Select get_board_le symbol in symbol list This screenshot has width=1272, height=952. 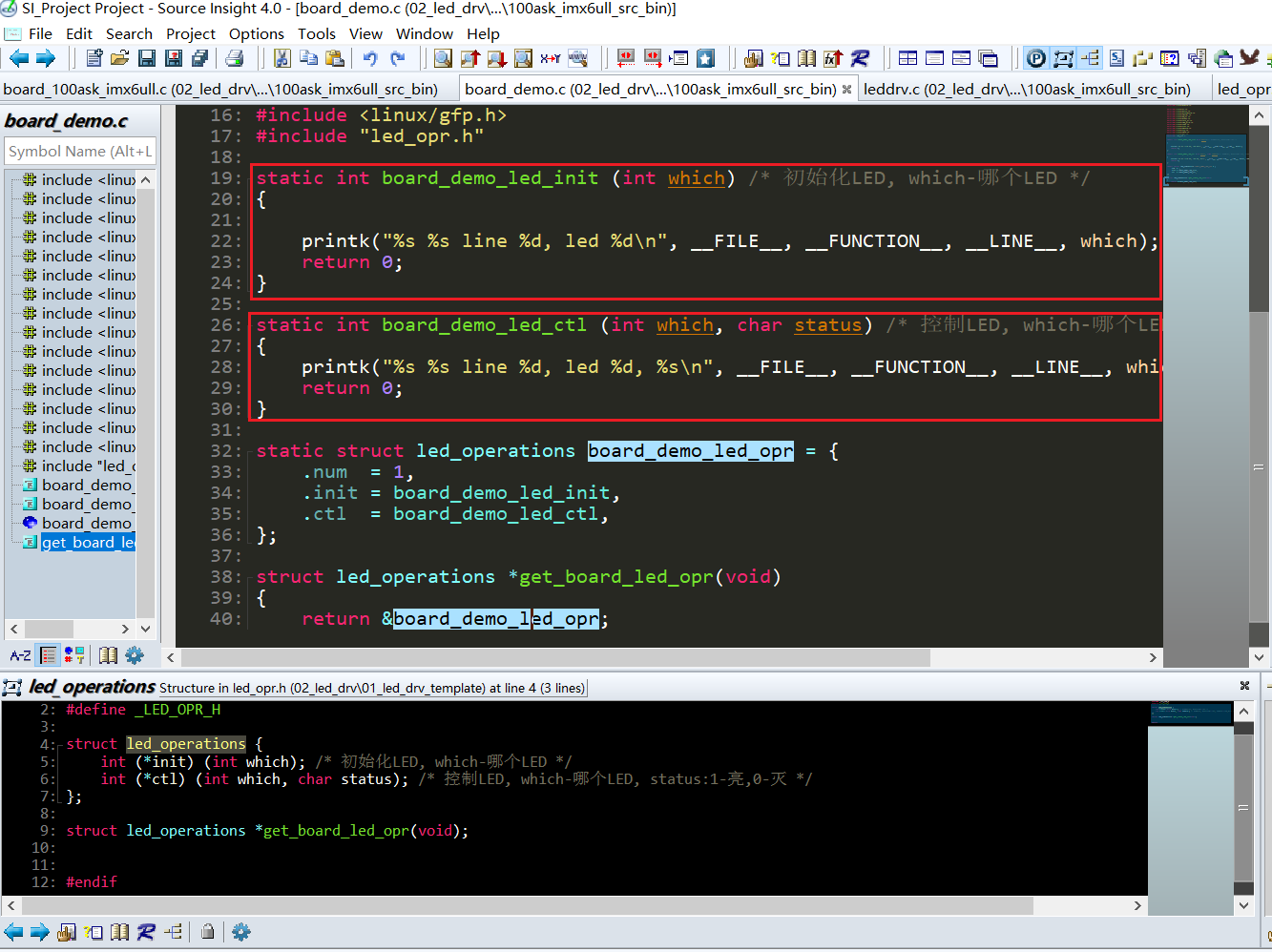point(88,542)
